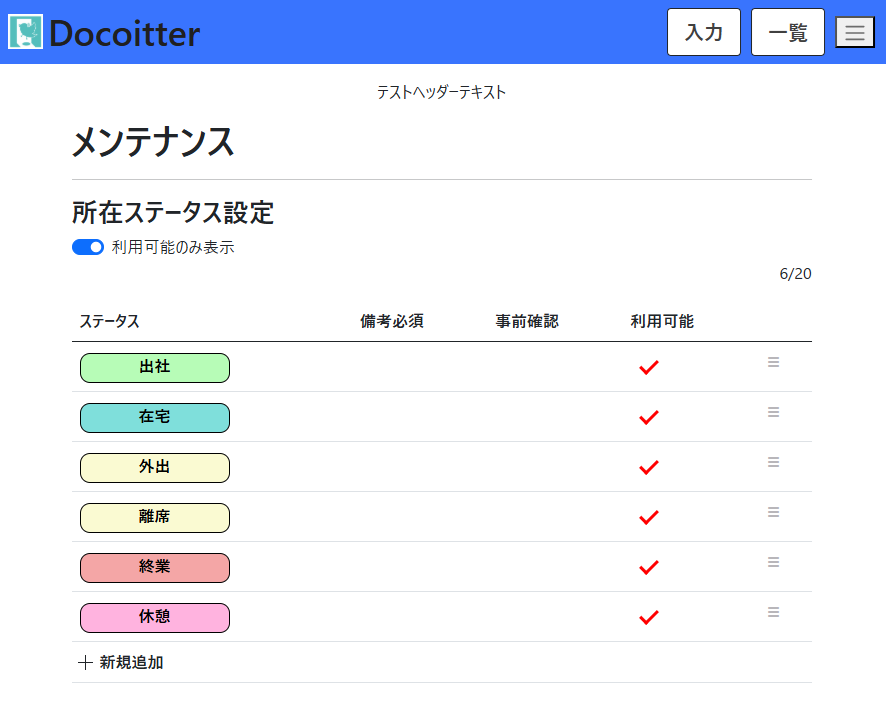Click the Docoitter logo icon

click(26, 32)
